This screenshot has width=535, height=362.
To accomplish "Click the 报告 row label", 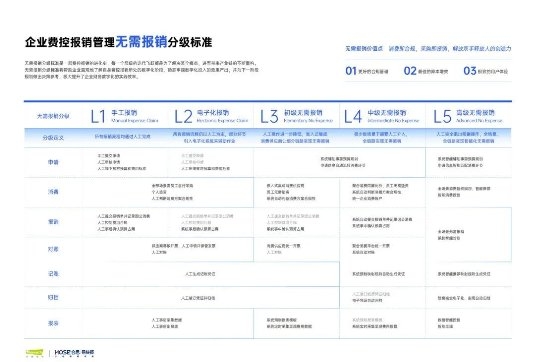I will pos(53,323).
